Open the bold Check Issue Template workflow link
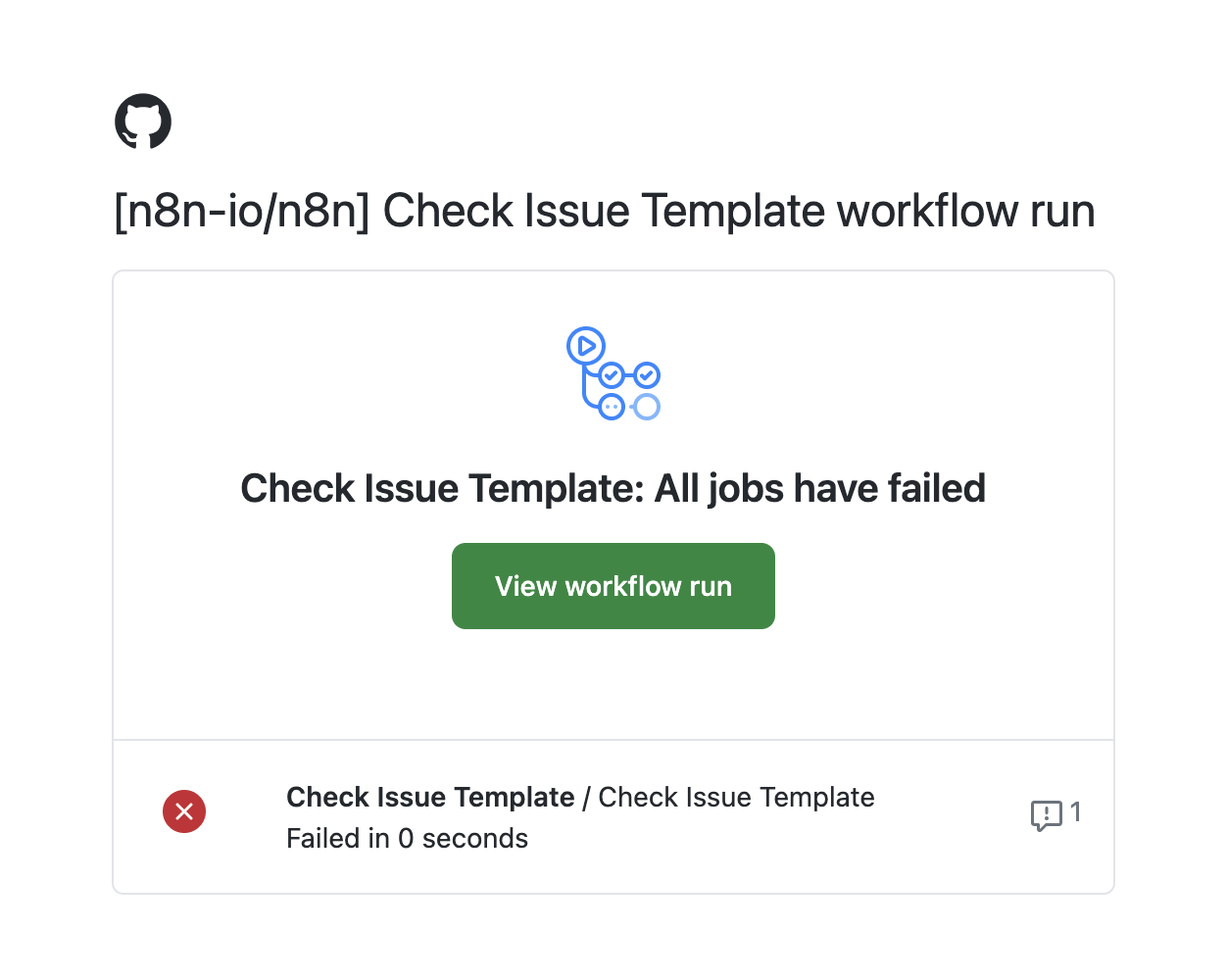Image resolution: width=1227 pixels, height=980 pixels. (x=430, y=798)
